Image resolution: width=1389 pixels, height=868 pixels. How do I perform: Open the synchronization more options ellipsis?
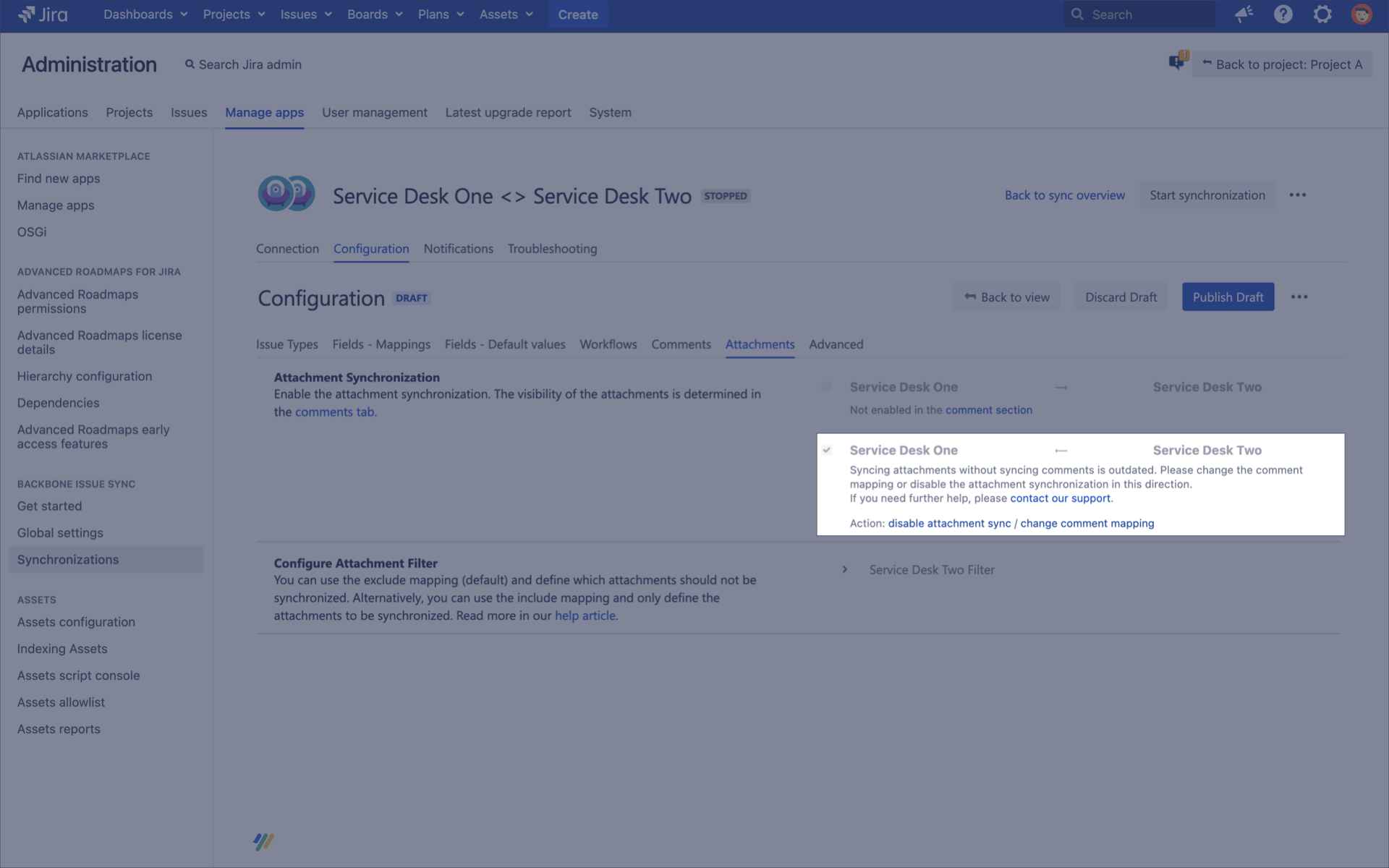pos(1297,195)
